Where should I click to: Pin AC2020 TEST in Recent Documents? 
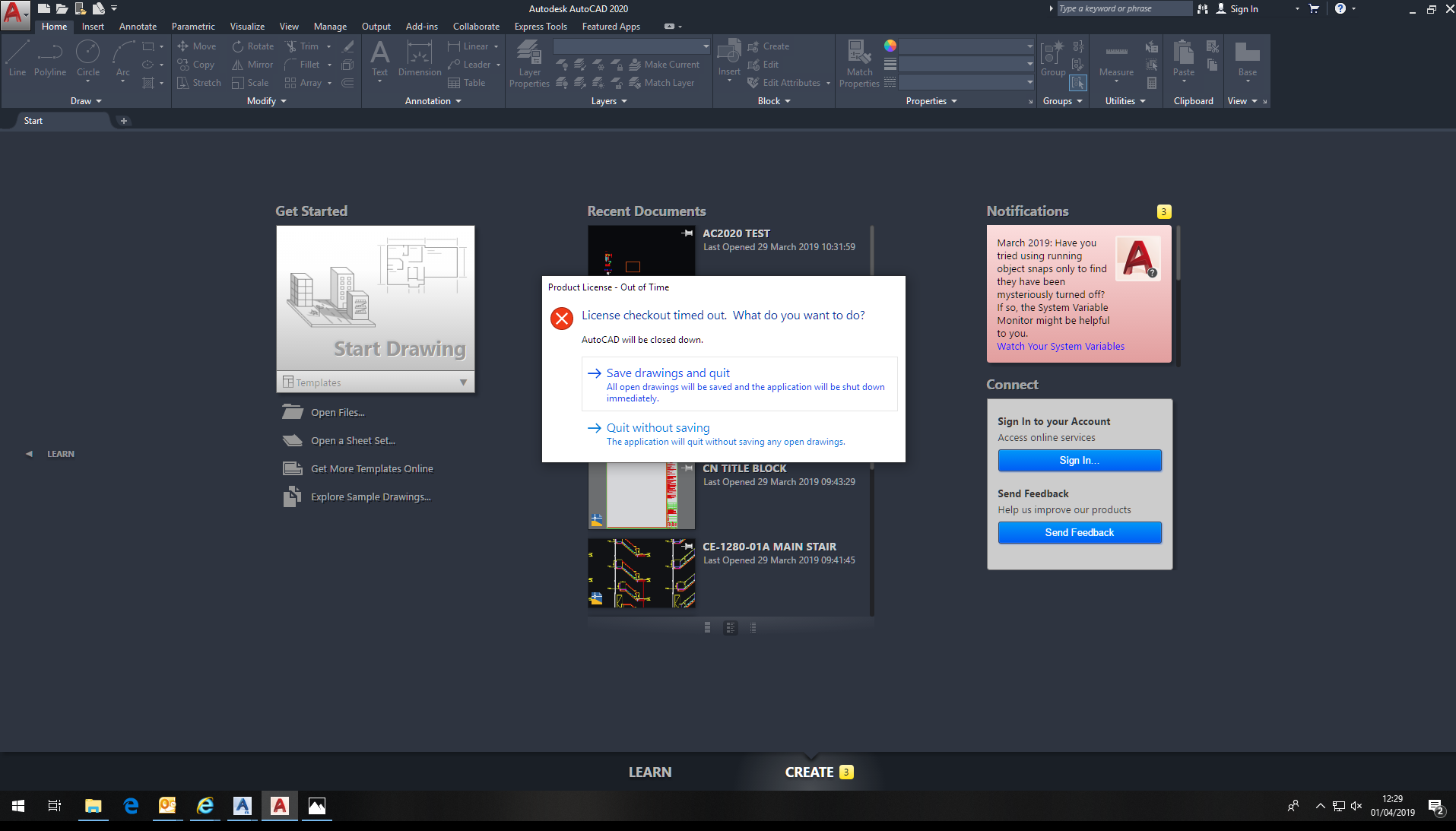point(686,233)
